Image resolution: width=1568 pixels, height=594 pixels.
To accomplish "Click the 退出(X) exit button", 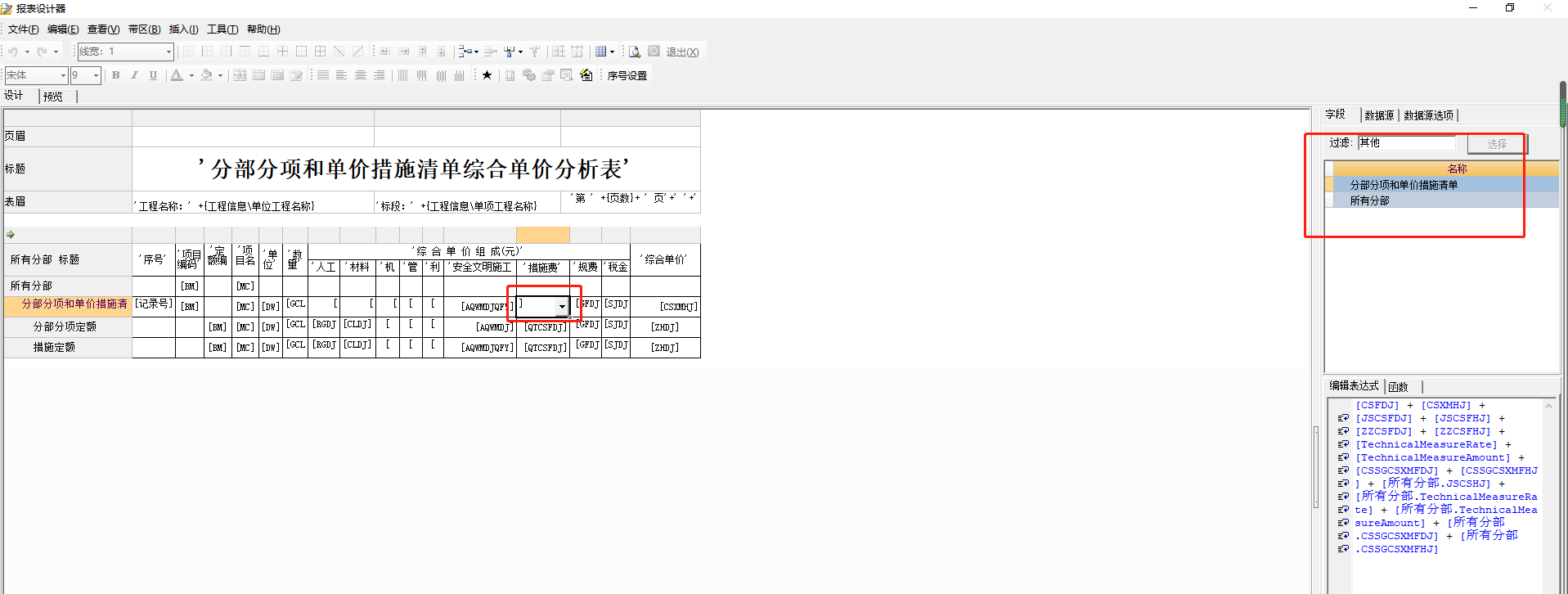I will 682,52.
